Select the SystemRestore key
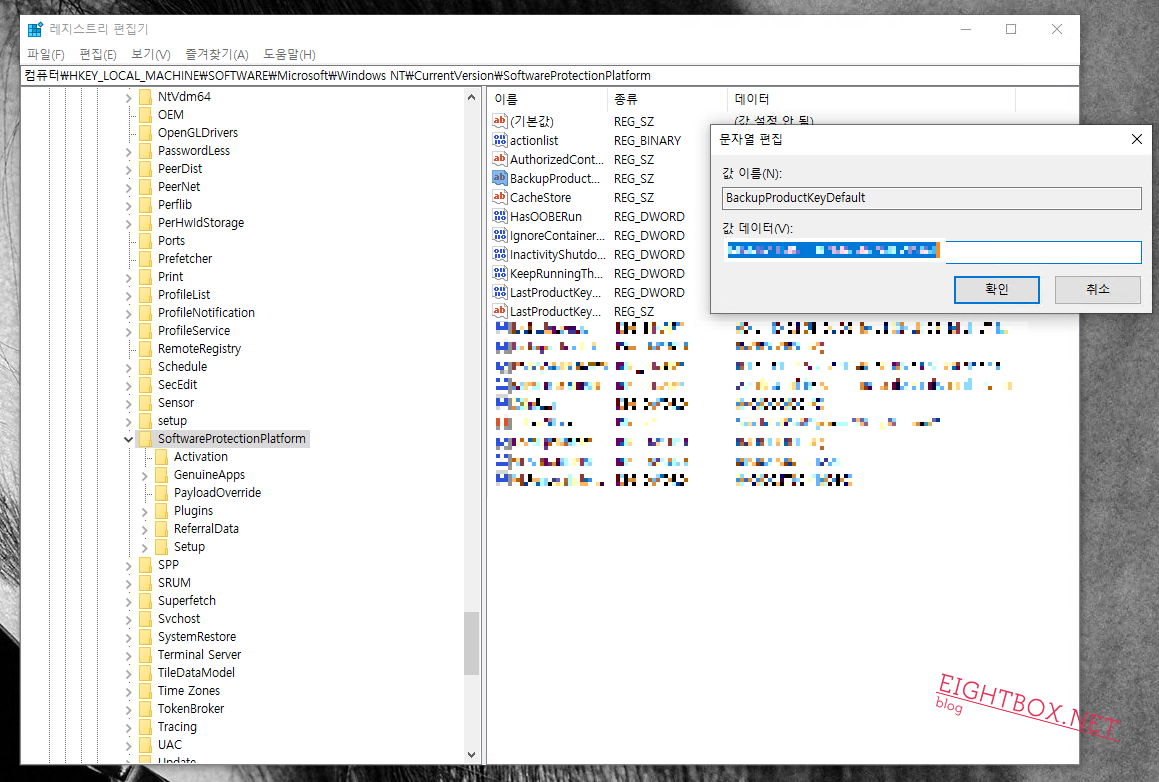The image size is (1159, 782). 197,636
